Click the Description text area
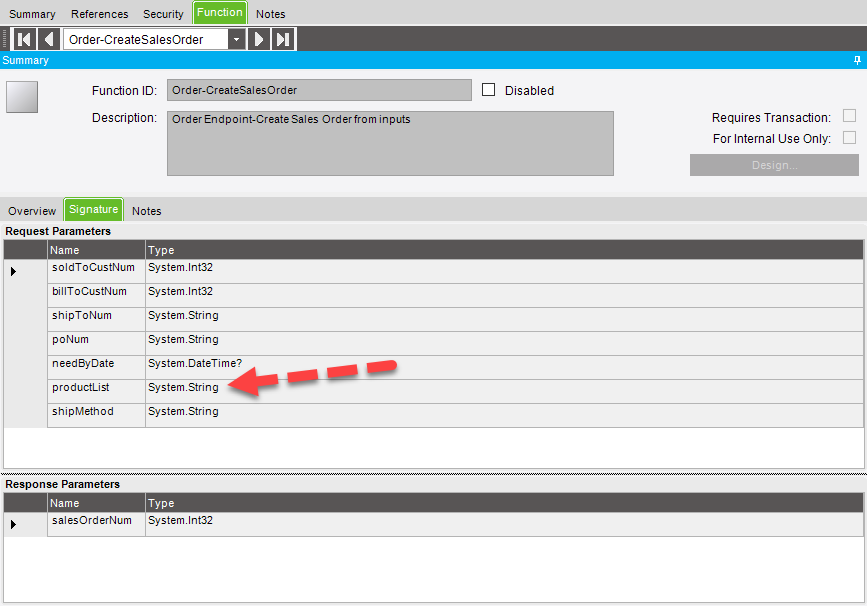 390,144
